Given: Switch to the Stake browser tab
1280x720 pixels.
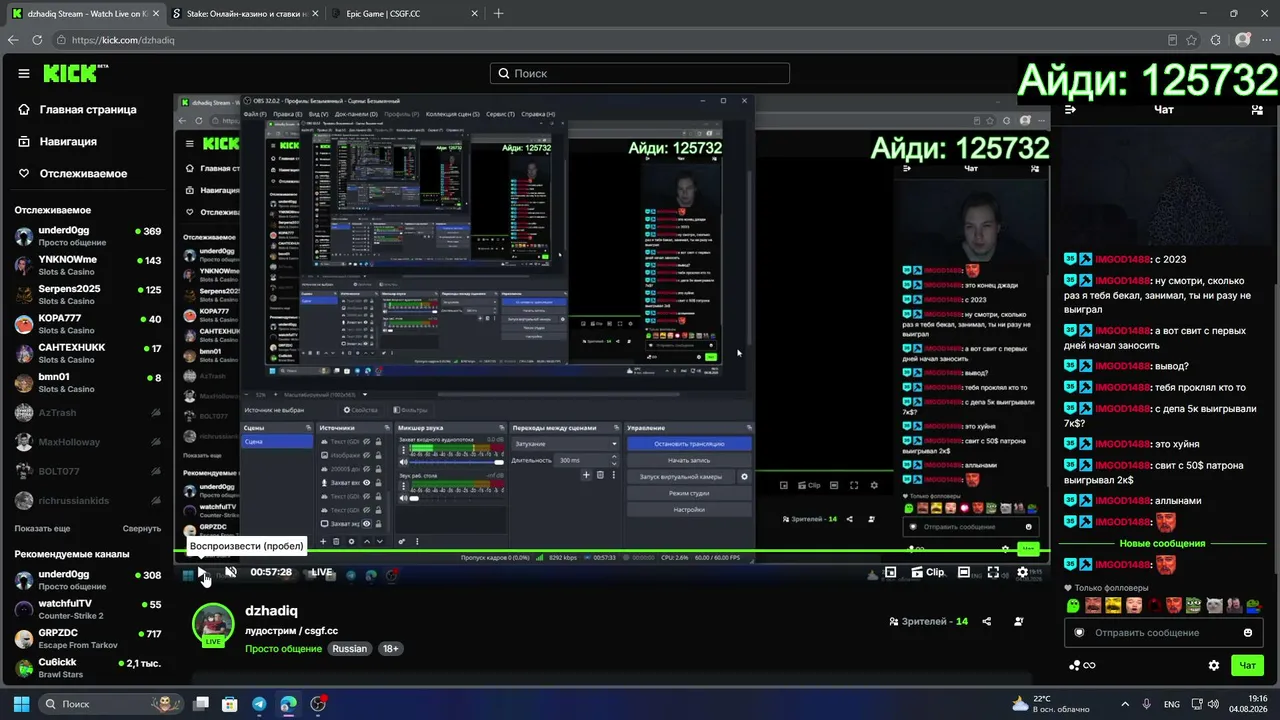Looking at the screenshot, I should pyautogui.click(x=244, y=13).
